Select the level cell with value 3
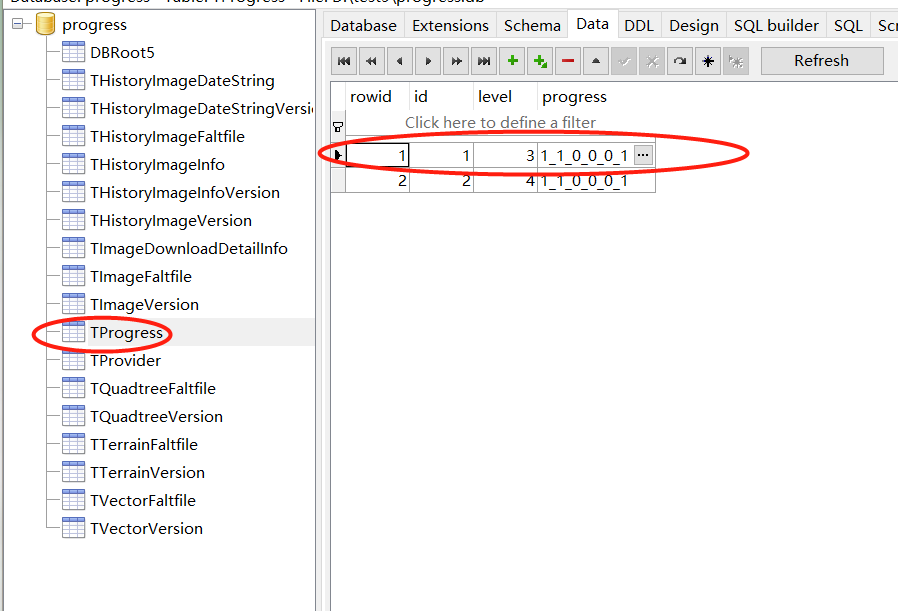Viewport: 898px width, 611px height. coord(505,155)
